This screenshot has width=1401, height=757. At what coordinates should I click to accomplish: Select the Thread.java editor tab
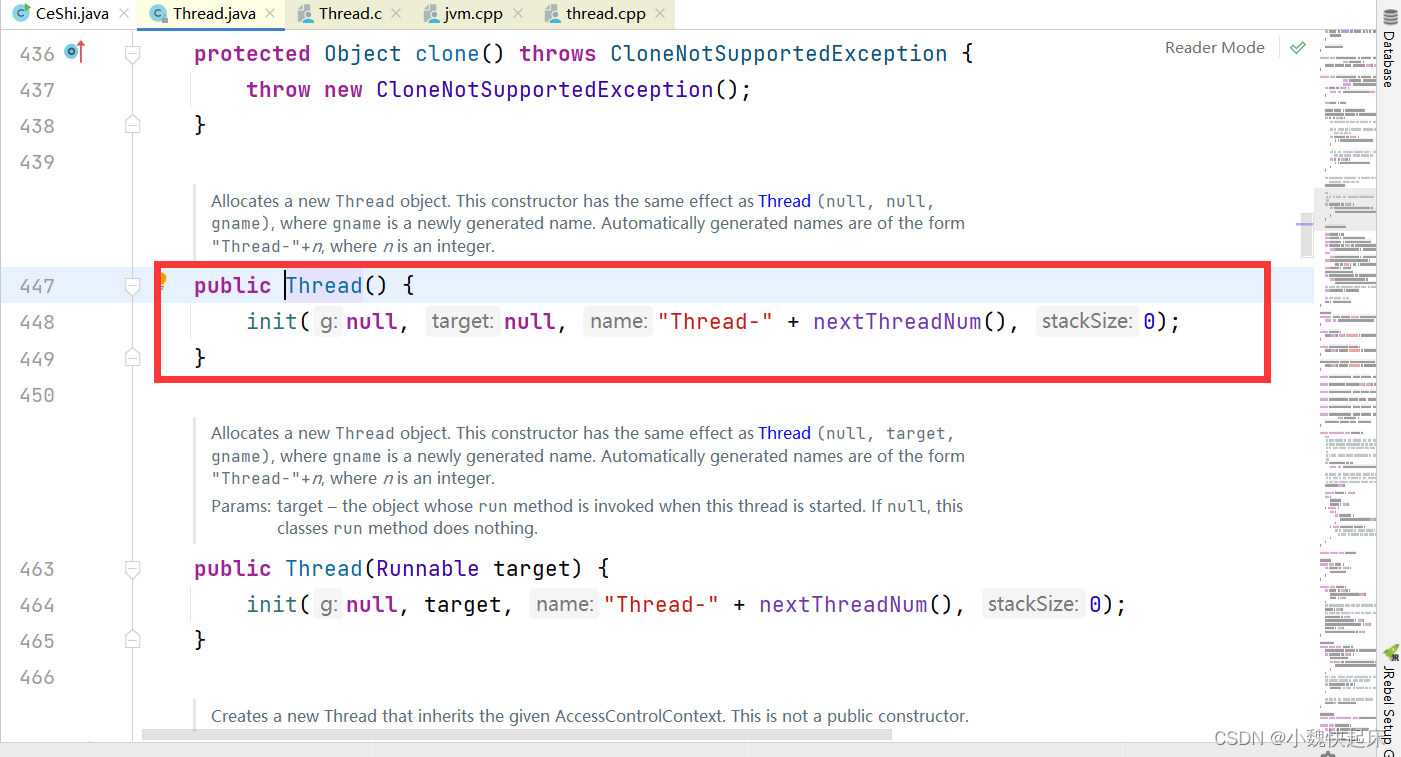212,14
